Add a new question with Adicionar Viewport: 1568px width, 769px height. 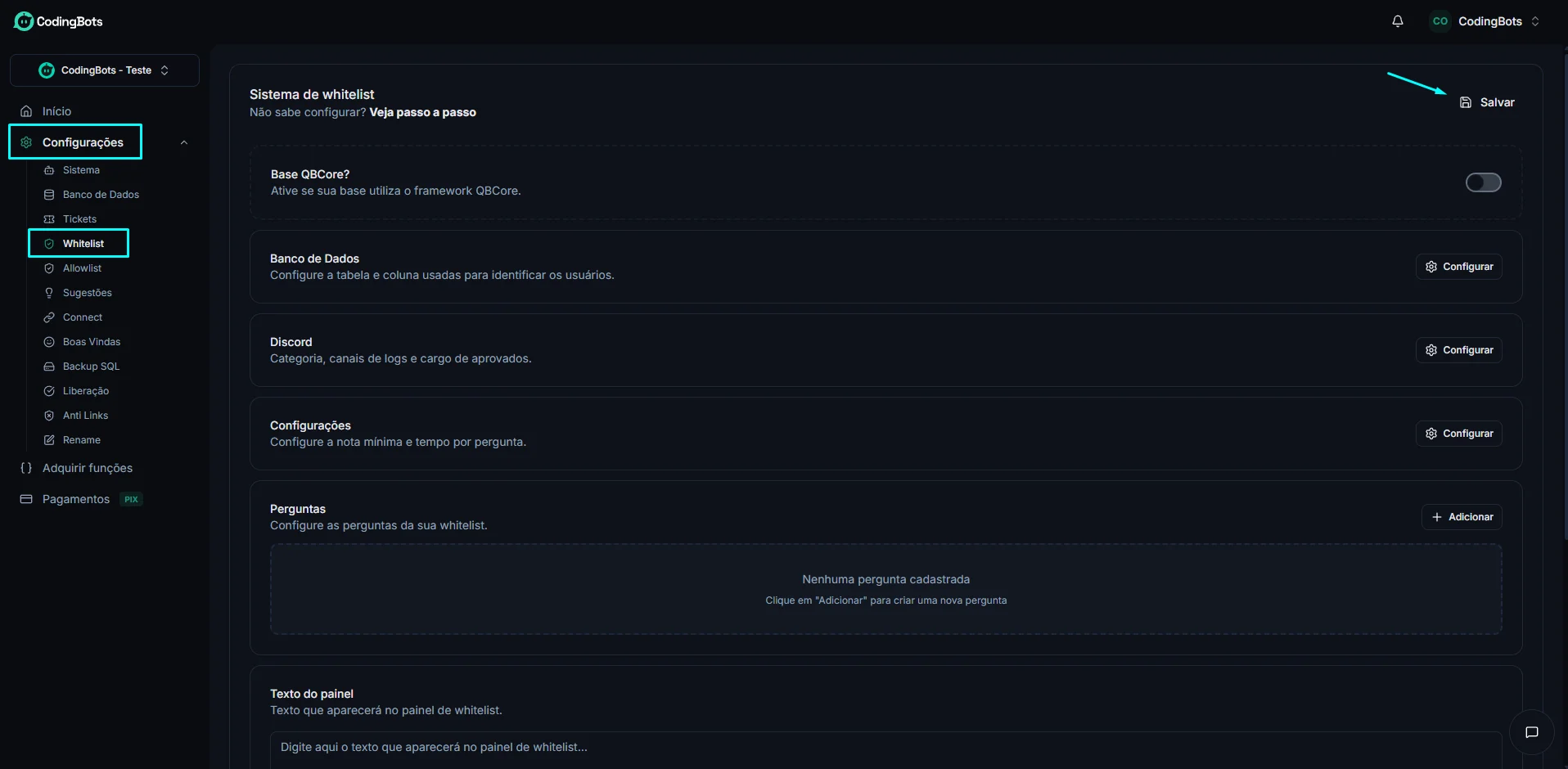click(x=1462, y=517)
